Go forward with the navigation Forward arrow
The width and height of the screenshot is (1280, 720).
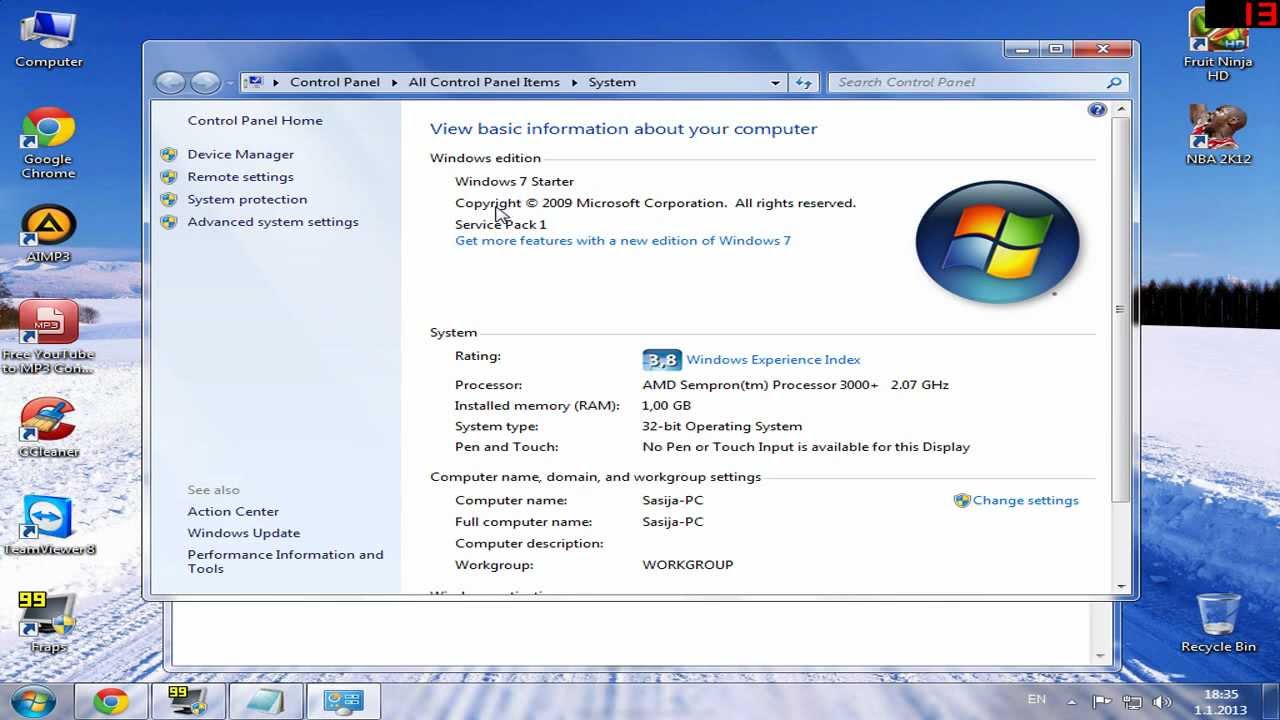coord(205,83)
